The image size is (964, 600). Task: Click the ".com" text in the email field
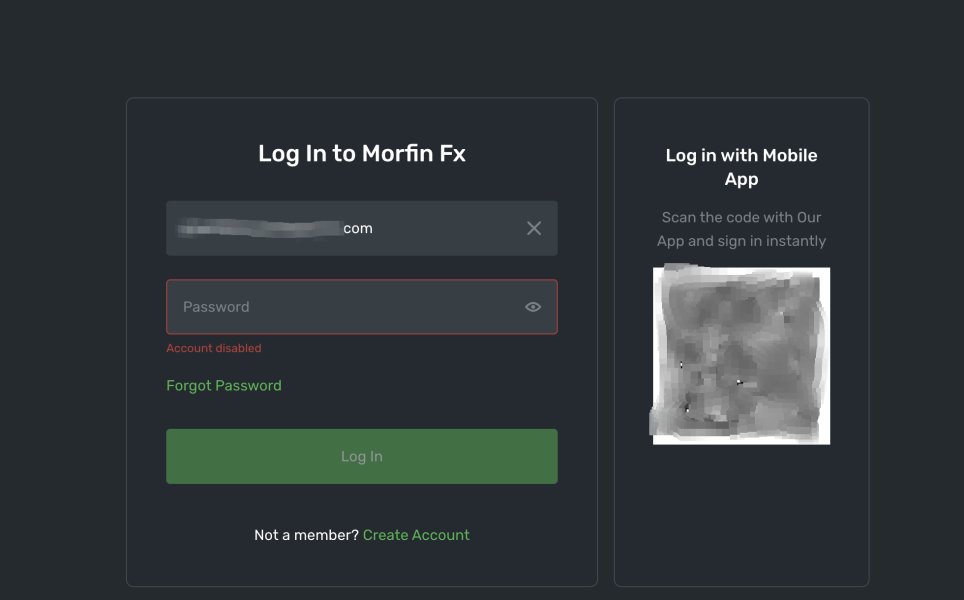358,228
